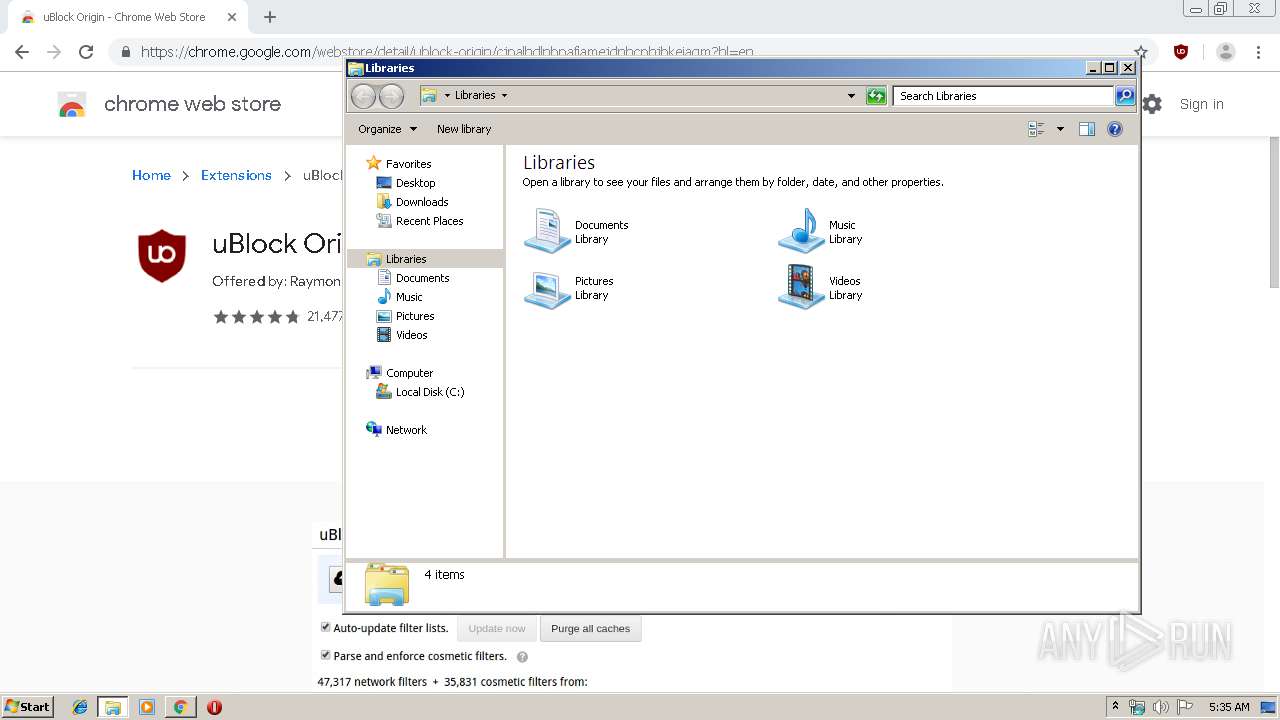Screen dimensions: 1280x720
Task: Show hidden tray icons arrow
Action: tap(1115, 707)
